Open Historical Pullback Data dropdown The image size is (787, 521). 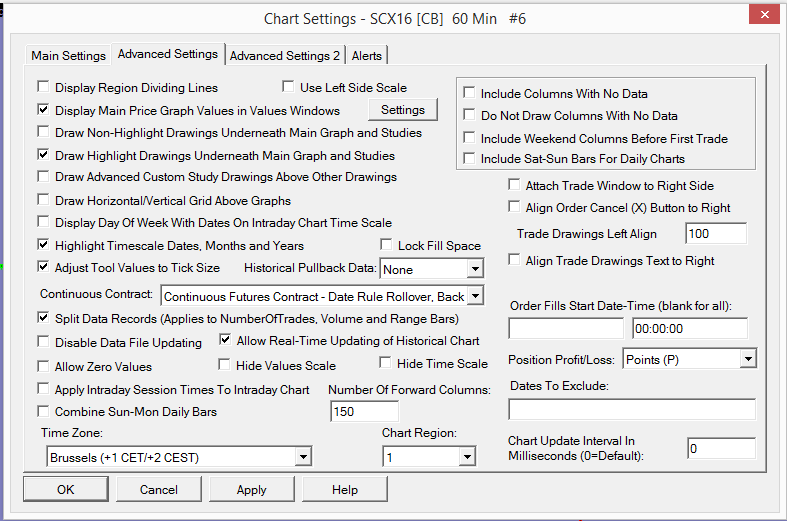475,269
